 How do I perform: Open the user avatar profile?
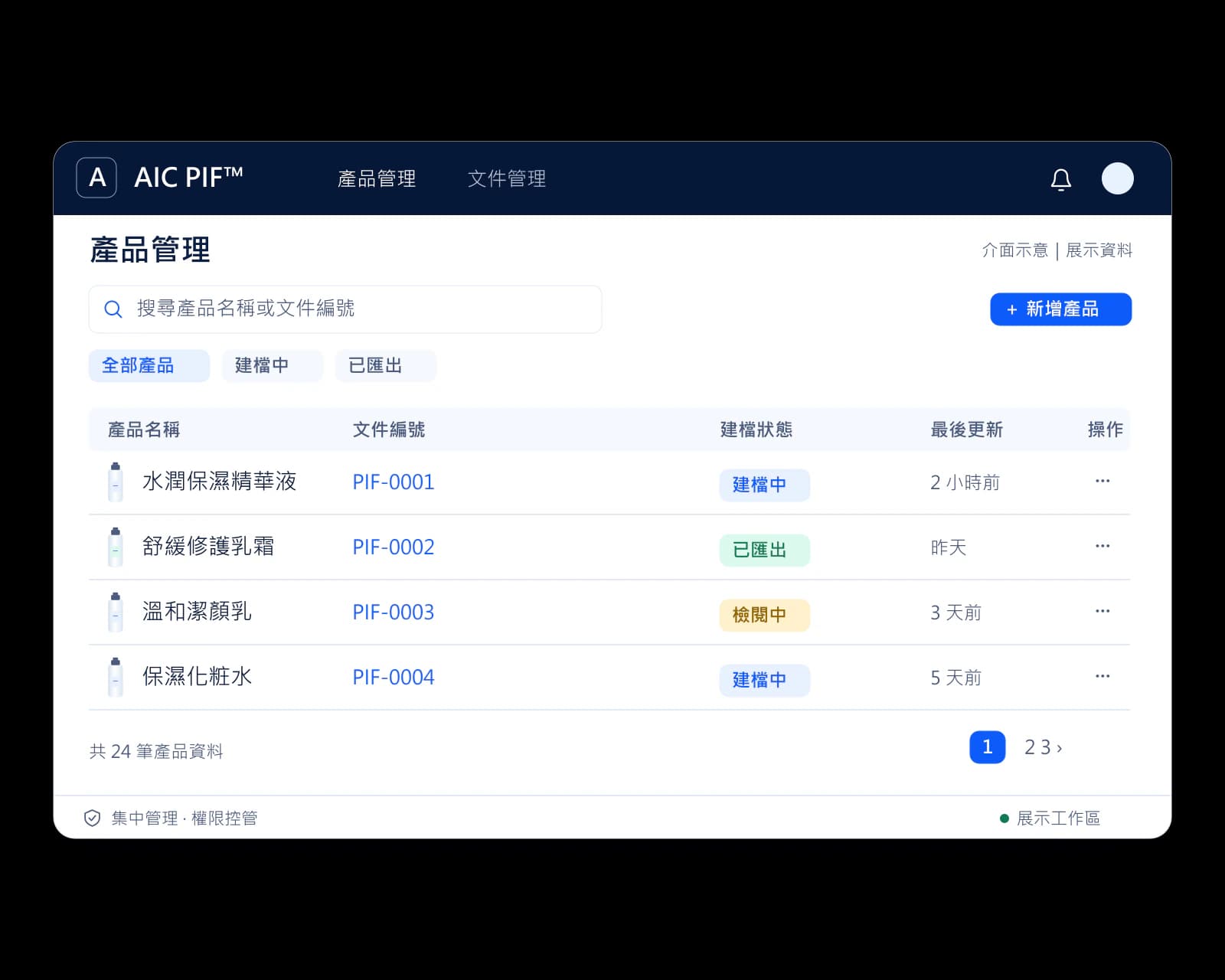[1117, 178]
